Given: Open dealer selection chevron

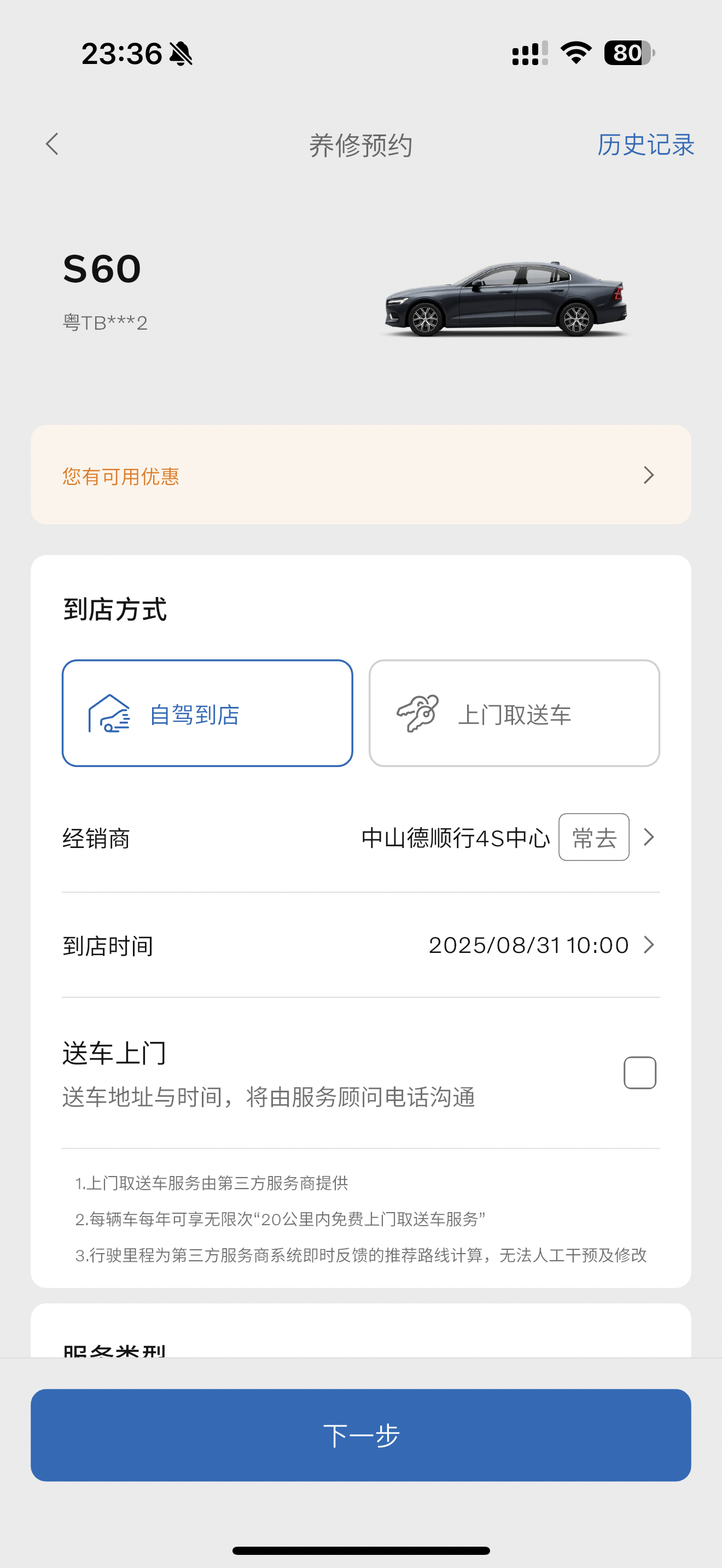Looking at the screenshot, I should pos(649,838).
